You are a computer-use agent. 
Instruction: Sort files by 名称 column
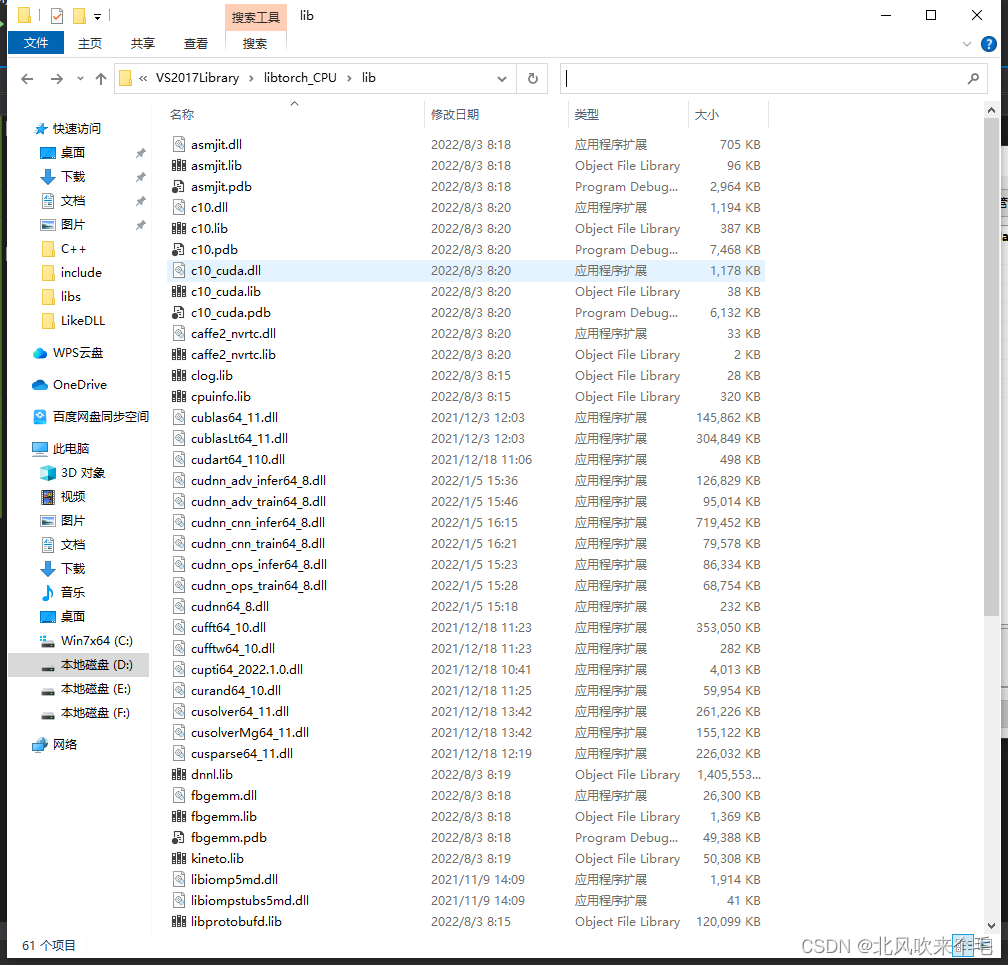(182, 114)
